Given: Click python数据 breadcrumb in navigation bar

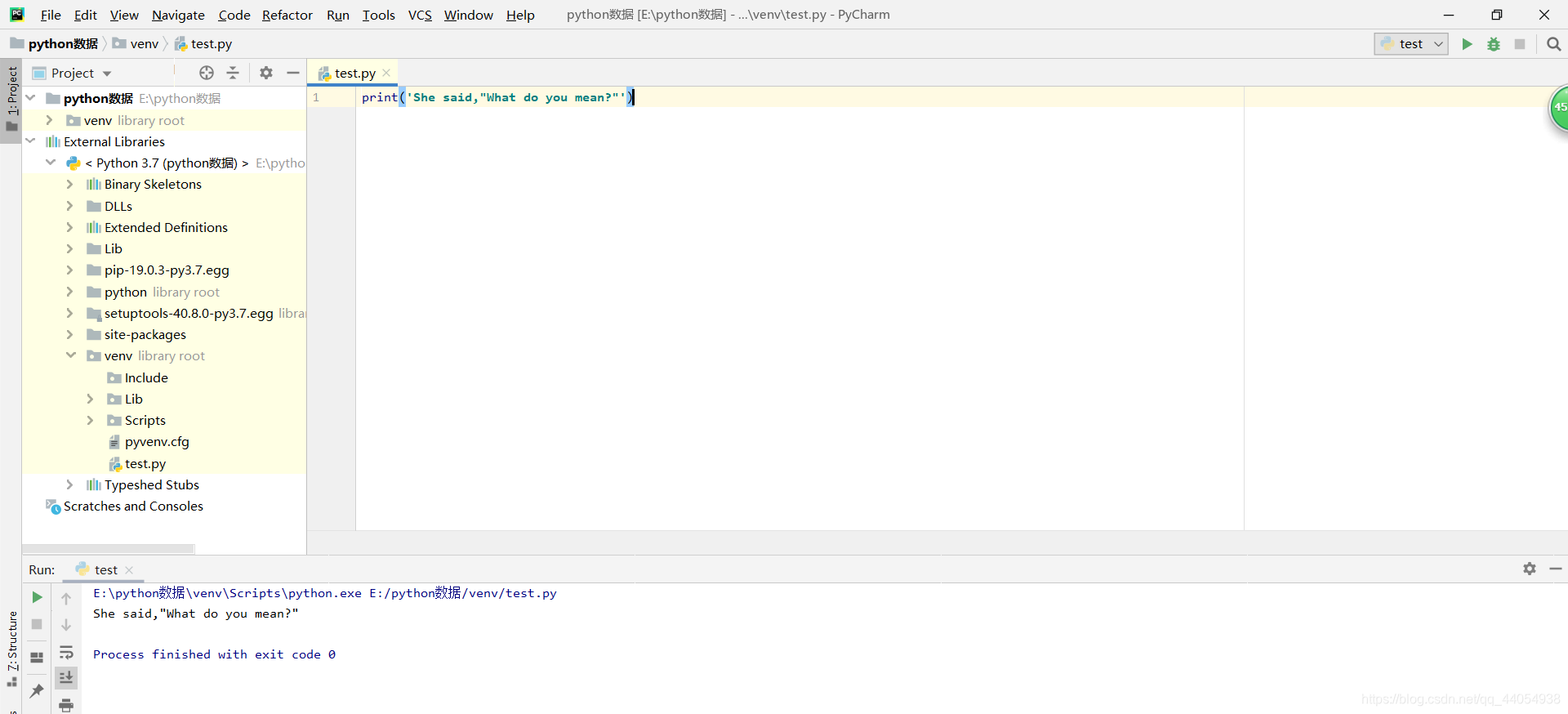Looking at the screenshot, I should (x=54, y=44).
